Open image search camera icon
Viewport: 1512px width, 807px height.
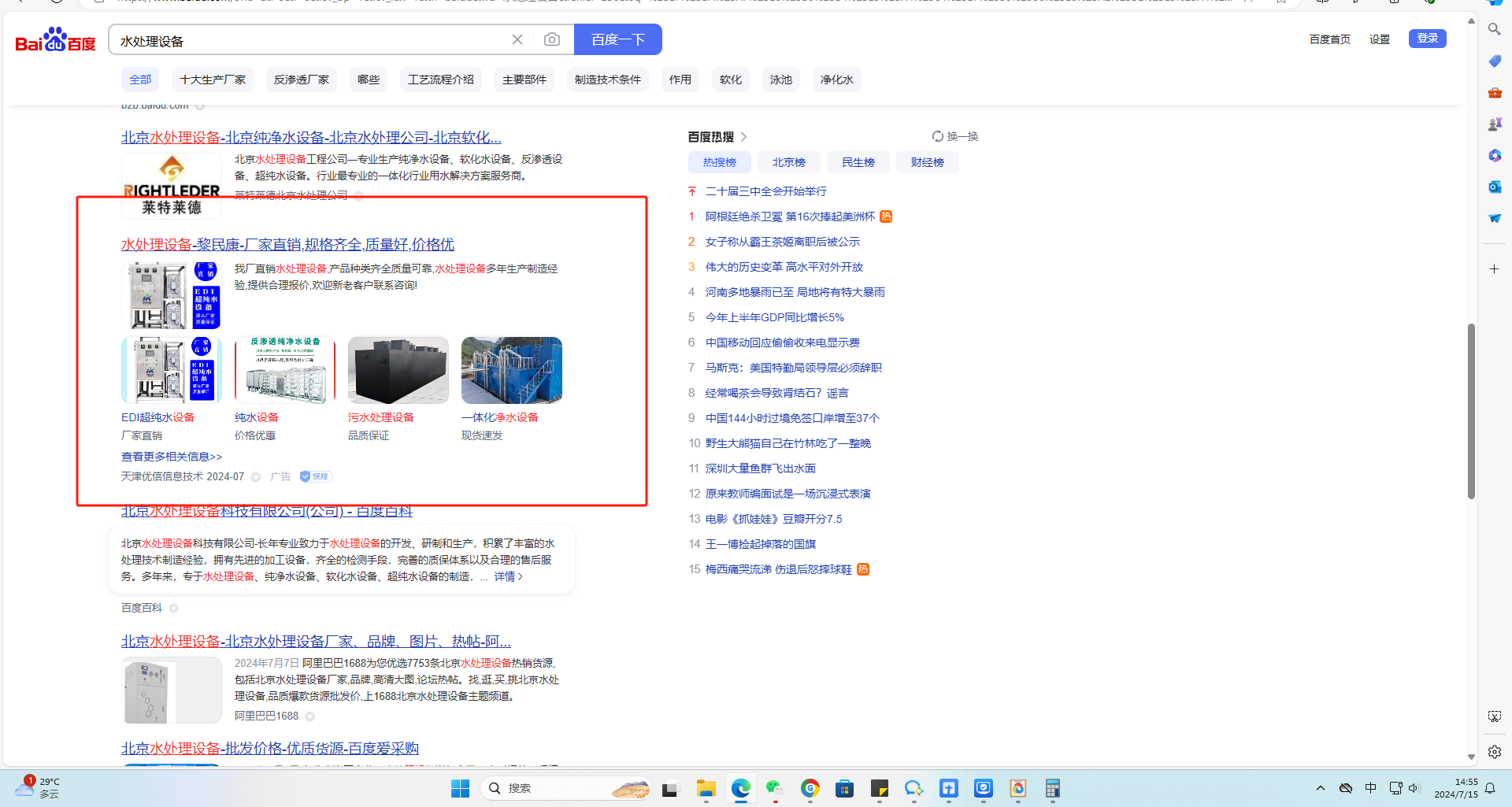pyautogui.click(x=552, y=39)
